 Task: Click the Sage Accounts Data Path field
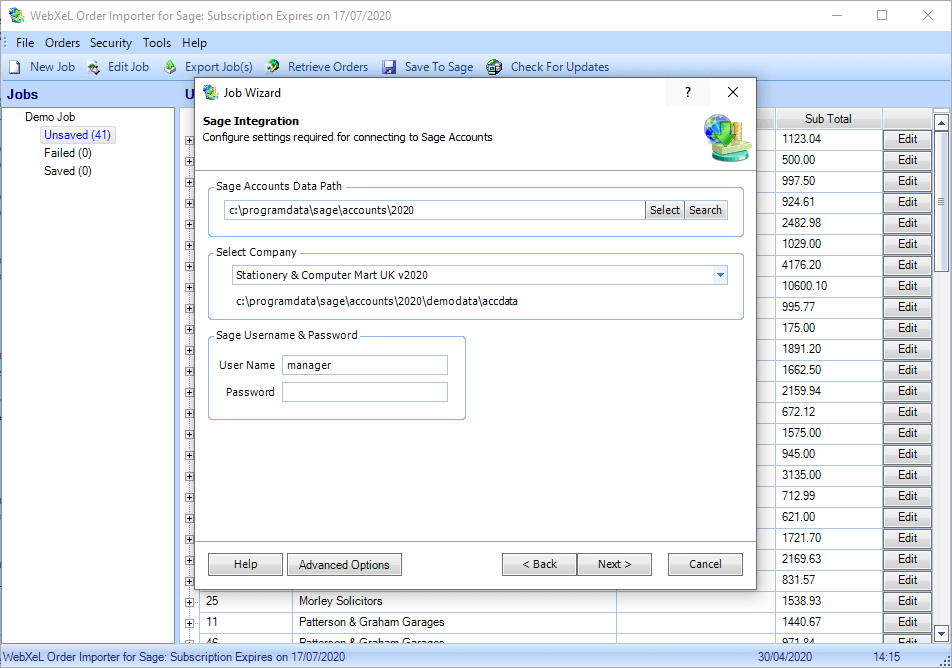[x=434, y=210]
